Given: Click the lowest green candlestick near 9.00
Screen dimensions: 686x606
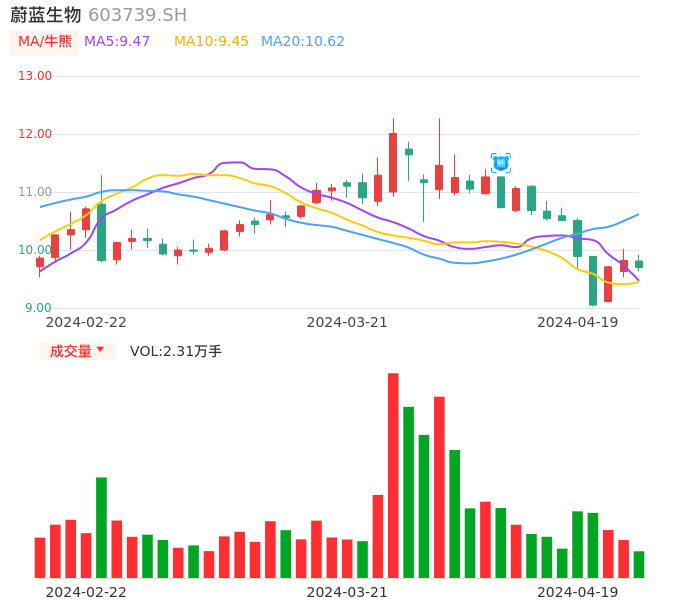Looking at the screenshot, I should [x=593, y=280].
